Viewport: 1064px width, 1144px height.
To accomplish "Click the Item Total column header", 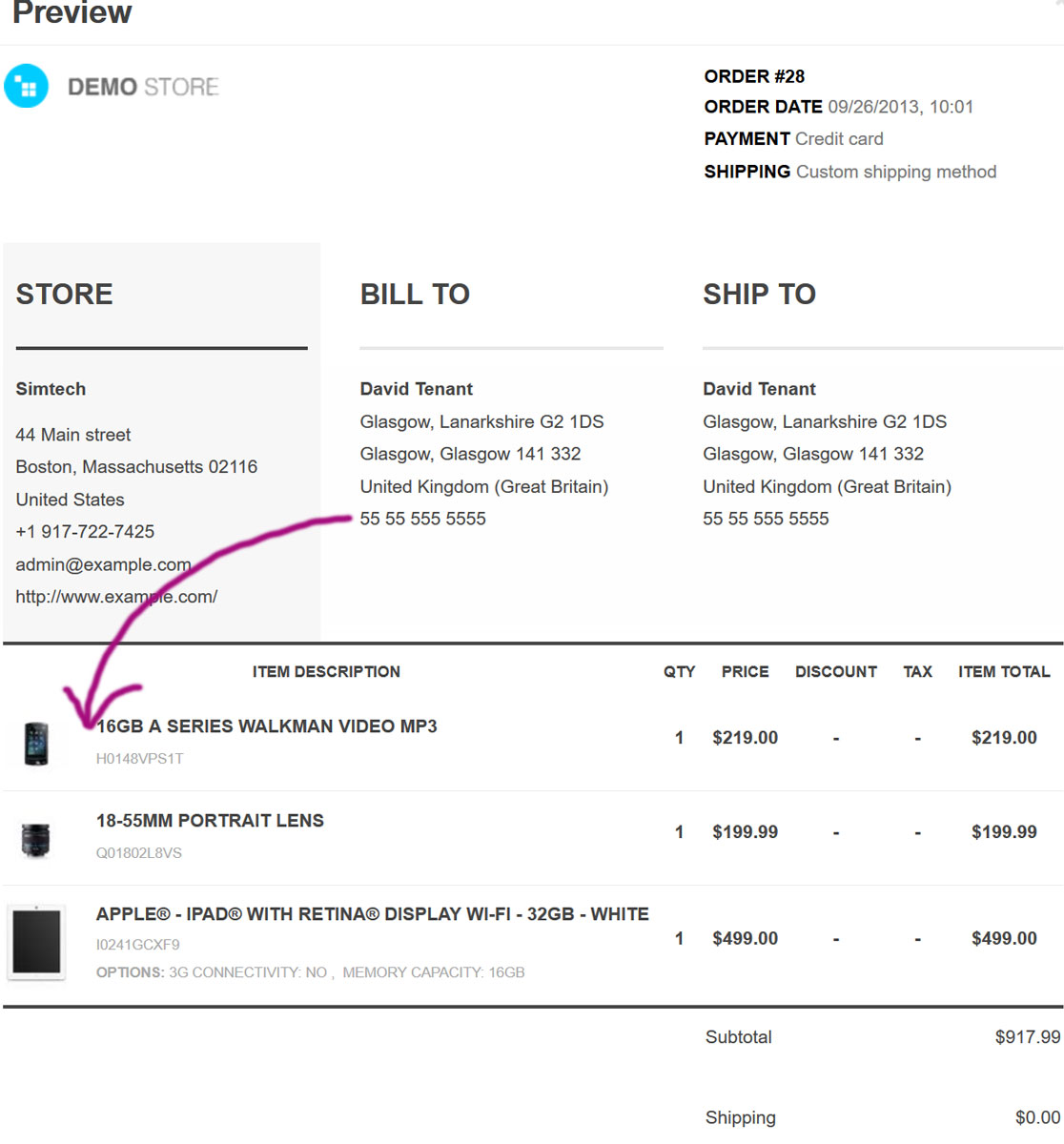I will 1004,672.
